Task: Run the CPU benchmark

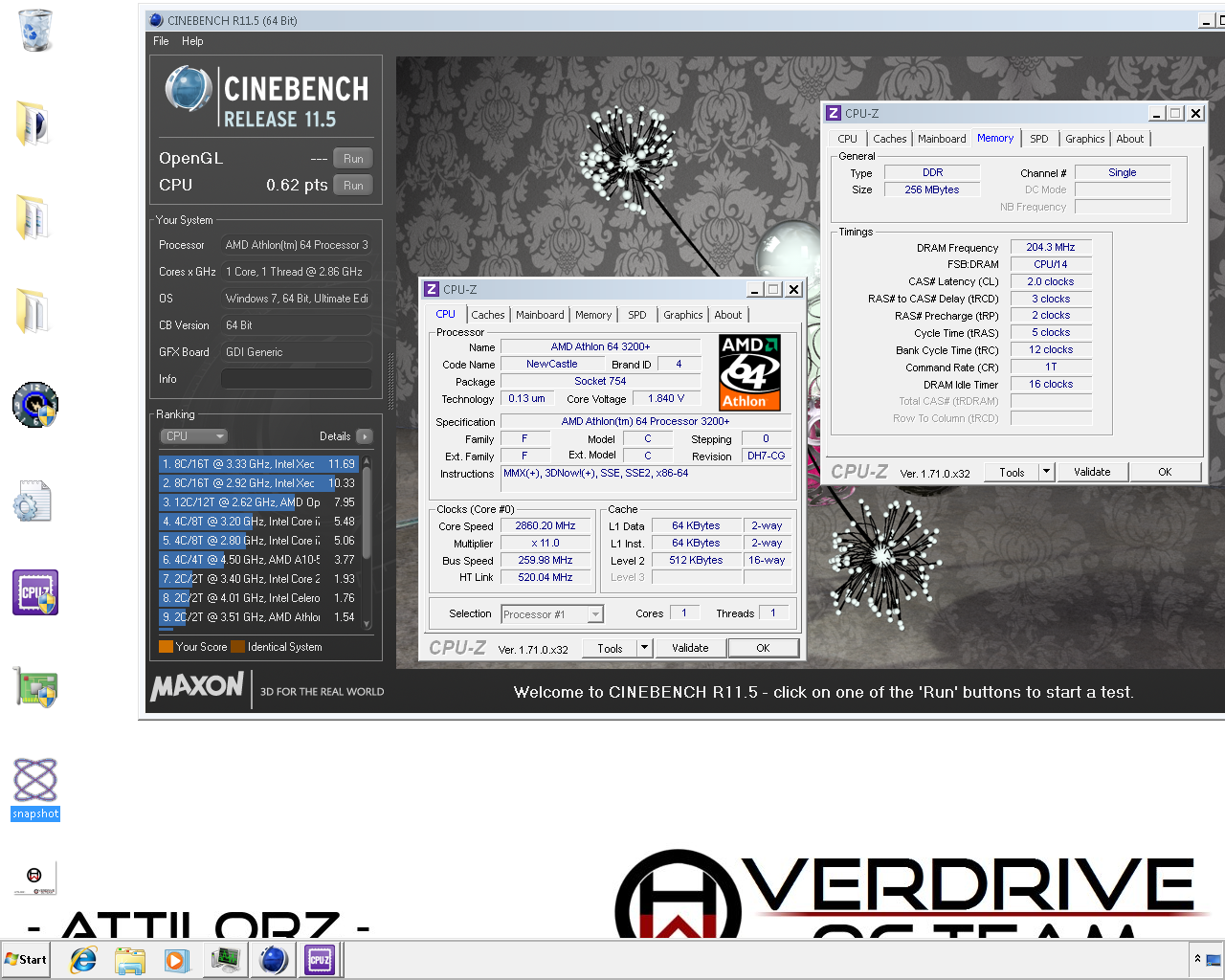Action: pyautogui.click(x=353, y=186)
